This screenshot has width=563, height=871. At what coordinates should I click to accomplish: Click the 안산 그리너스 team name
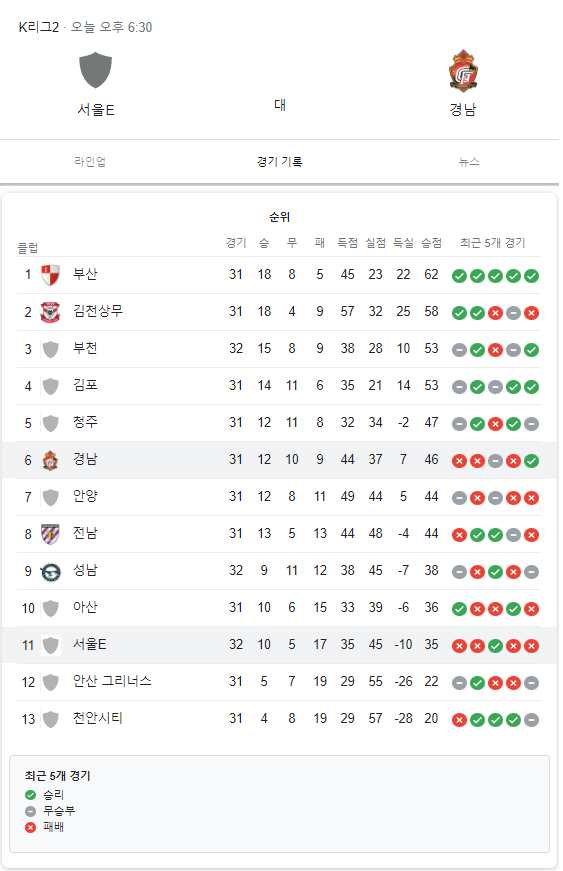tap(112, 681)
